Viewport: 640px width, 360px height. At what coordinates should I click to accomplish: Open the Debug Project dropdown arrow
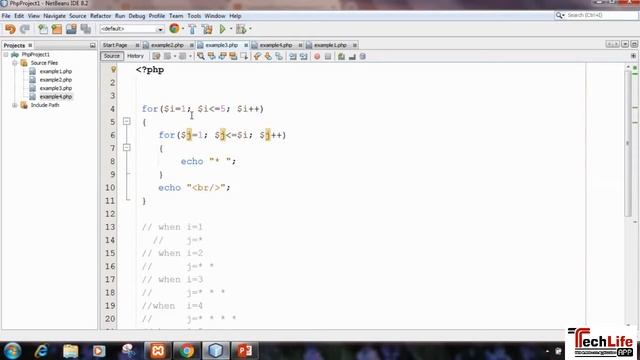[250, 29]
